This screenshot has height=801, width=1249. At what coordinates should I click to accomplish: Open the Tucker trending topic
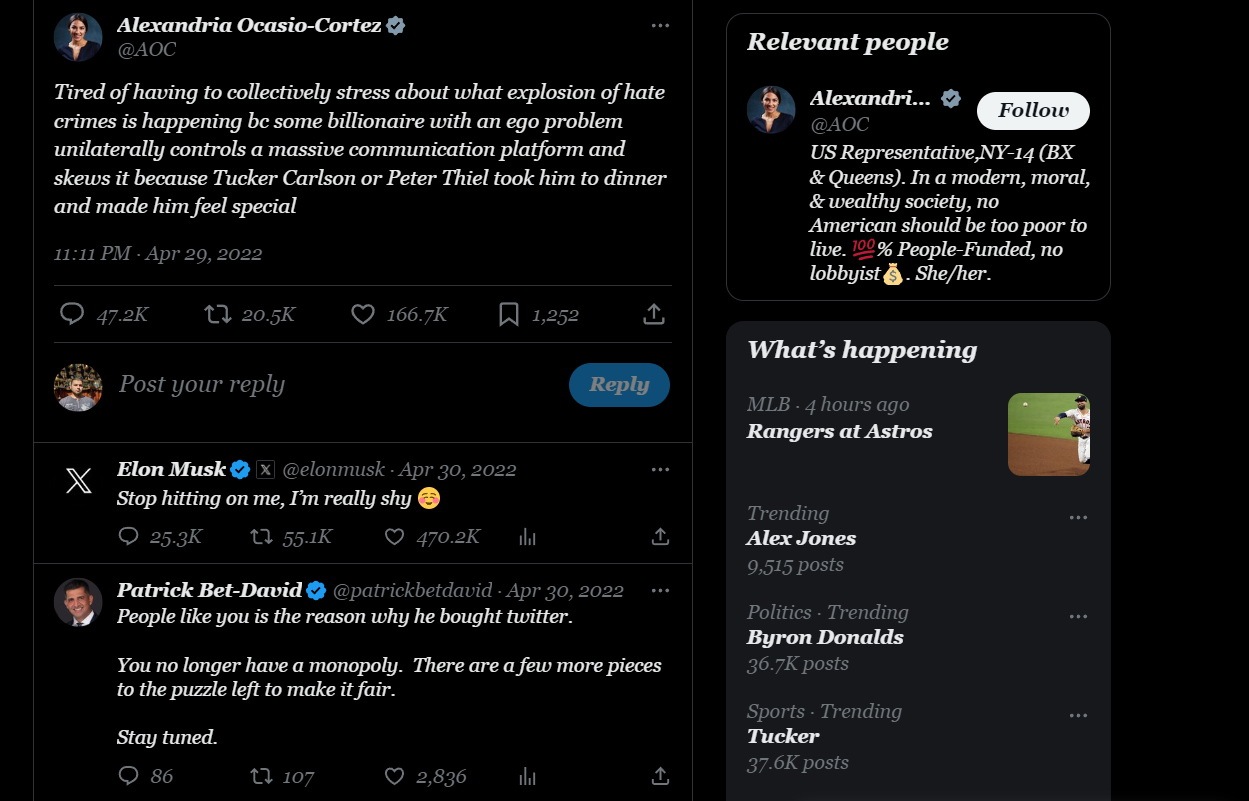(783, 736)
